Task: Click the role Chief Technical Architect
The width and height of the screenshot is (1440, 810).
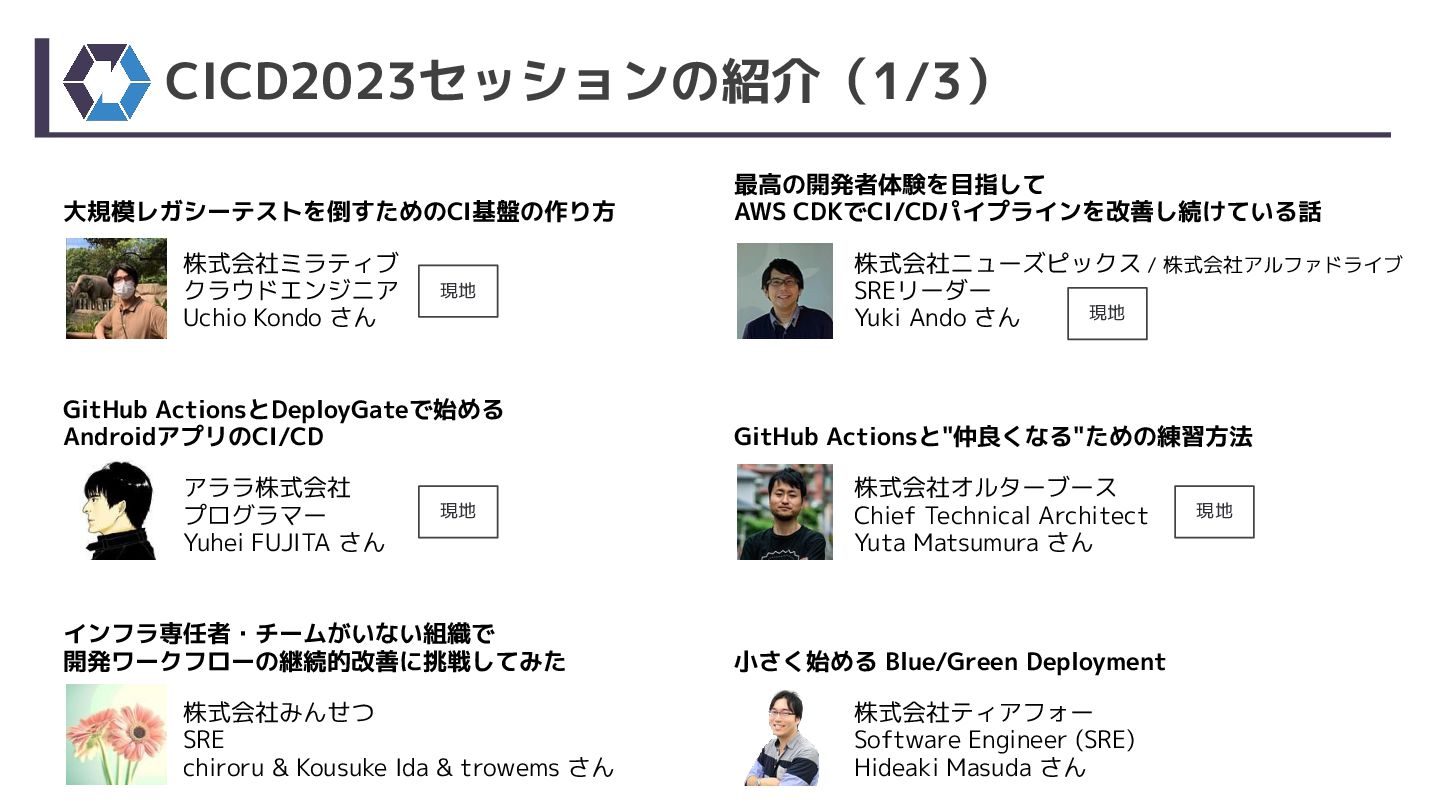Action: [1001, 516]
